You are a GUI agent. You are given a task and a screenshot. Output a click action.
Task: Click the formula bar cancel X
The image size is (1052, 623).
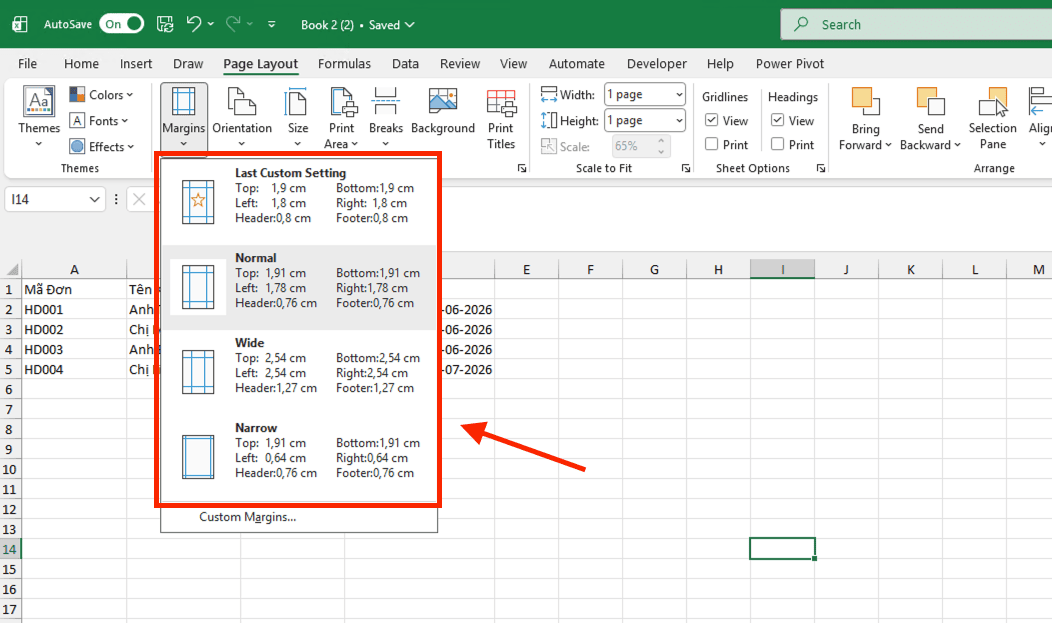[x=139, y=199]
